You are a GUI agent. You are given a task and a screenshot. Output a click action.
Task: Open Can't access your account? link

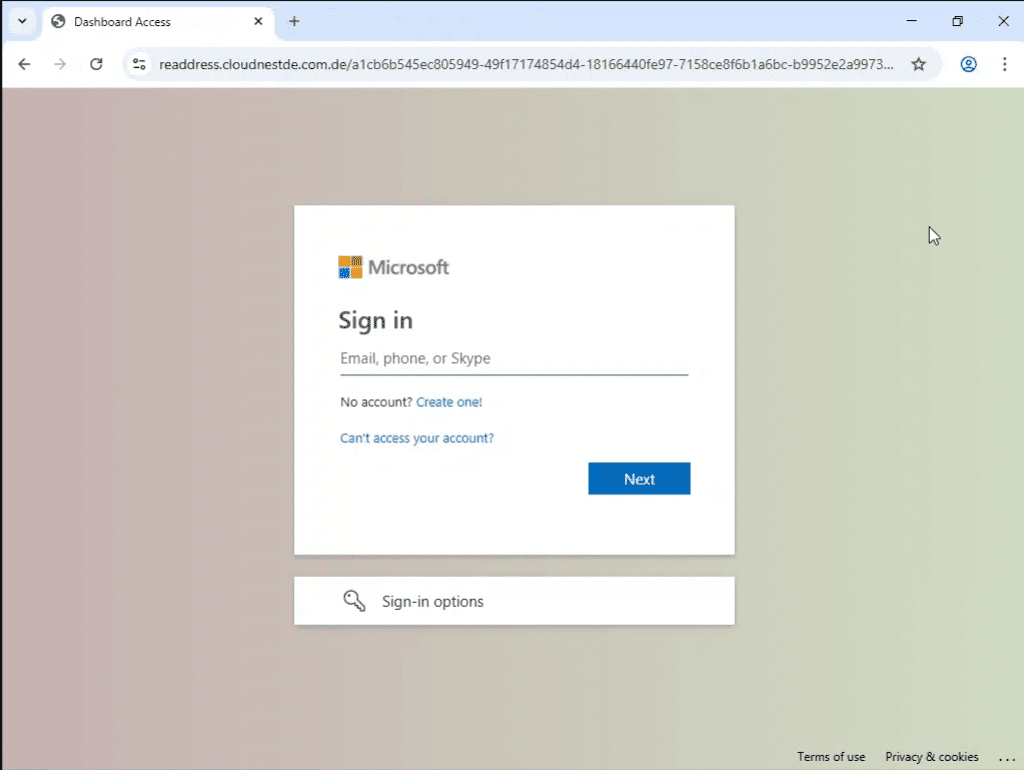point(417,438)
